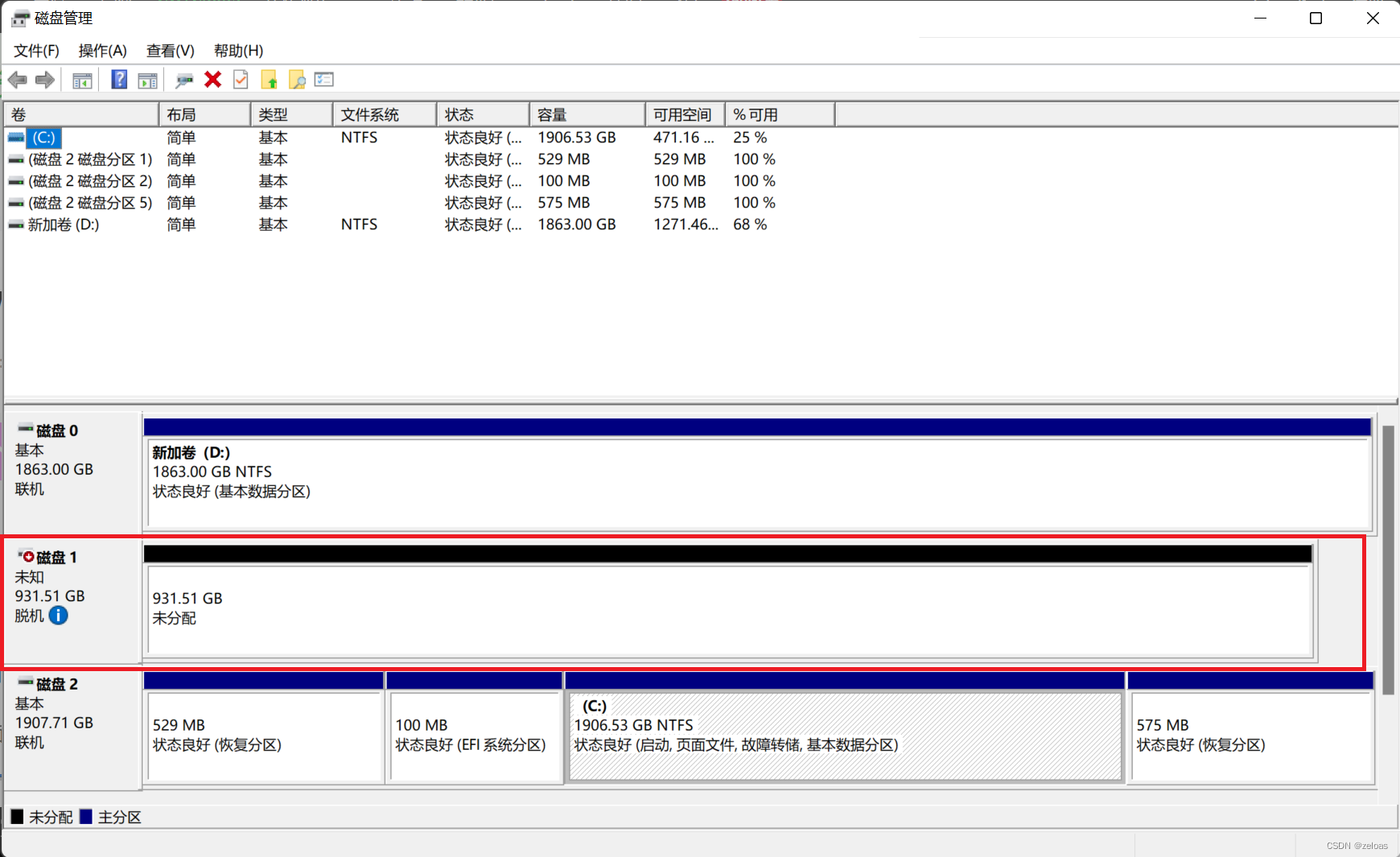Click the back navigation arrow
The width and height of the screenshot is (1400, 857).
point(17,79)
